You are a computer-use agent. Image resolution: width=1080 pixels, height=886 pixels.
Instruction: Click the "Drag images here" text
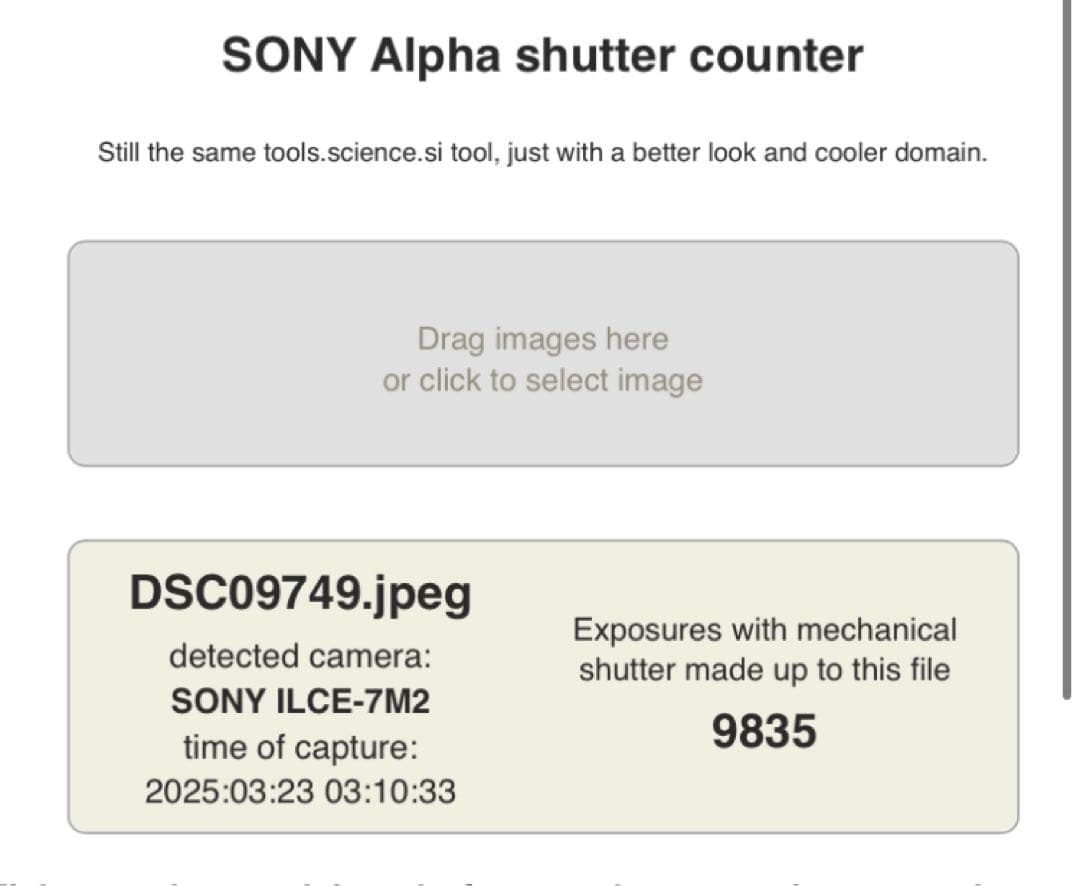pyautogui.click(x=543, y=339)
